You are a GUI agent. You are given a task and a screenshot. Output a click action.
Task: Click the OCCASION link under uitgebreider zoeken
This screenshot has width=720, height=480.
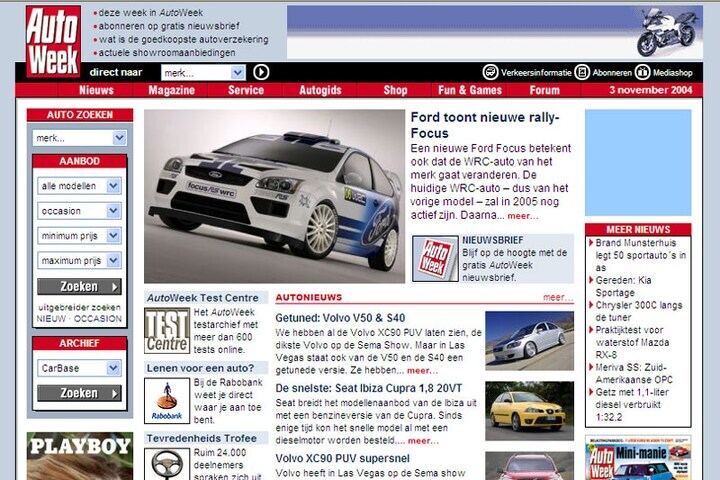pos(98,318)
